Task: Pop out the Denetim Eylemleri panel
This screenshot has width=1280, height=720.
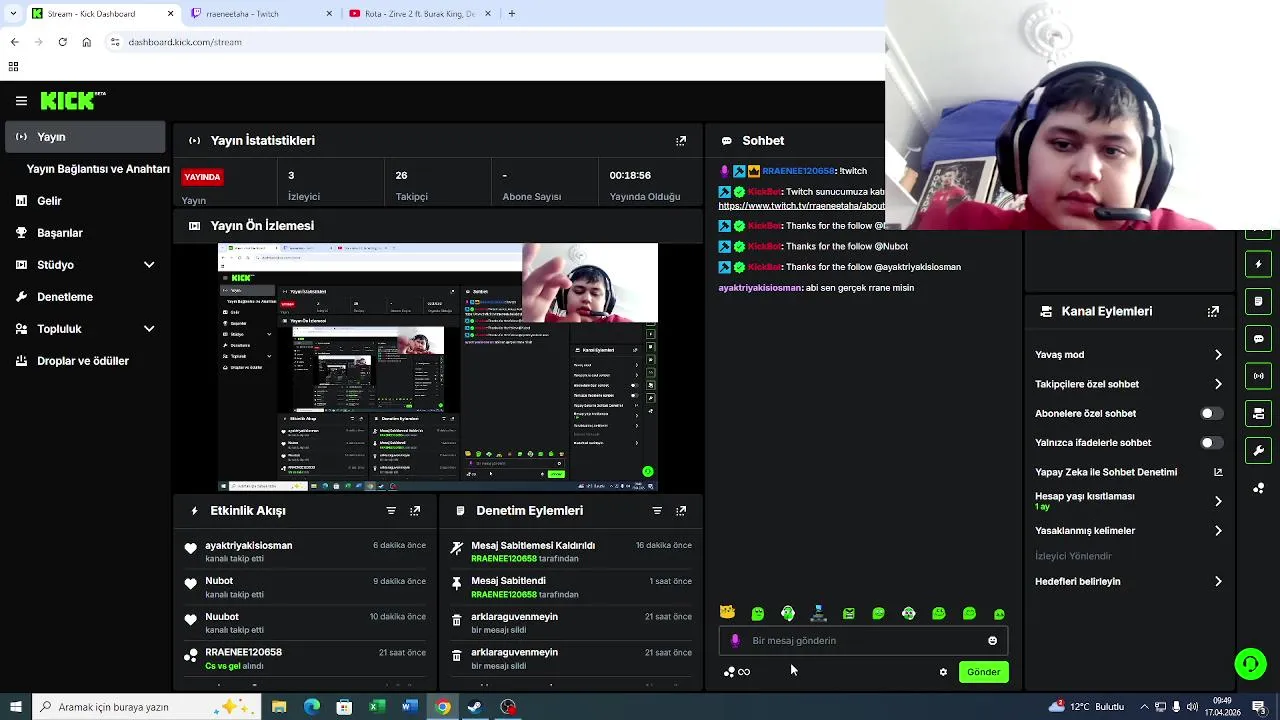Action: 681,511
